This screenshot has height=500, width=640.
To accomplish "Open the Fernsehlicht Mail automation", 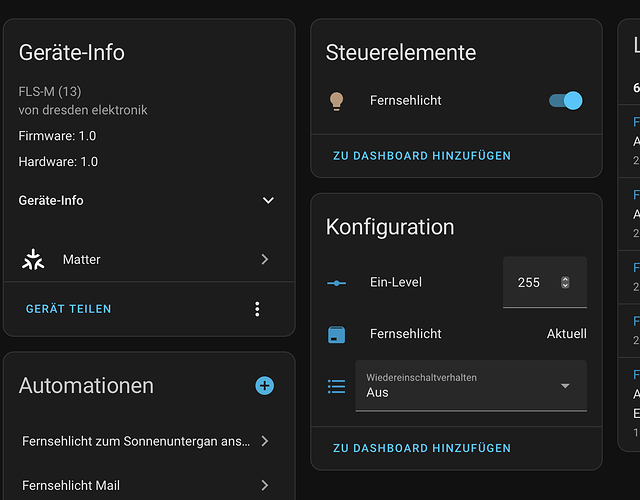I will click(145, 485).
